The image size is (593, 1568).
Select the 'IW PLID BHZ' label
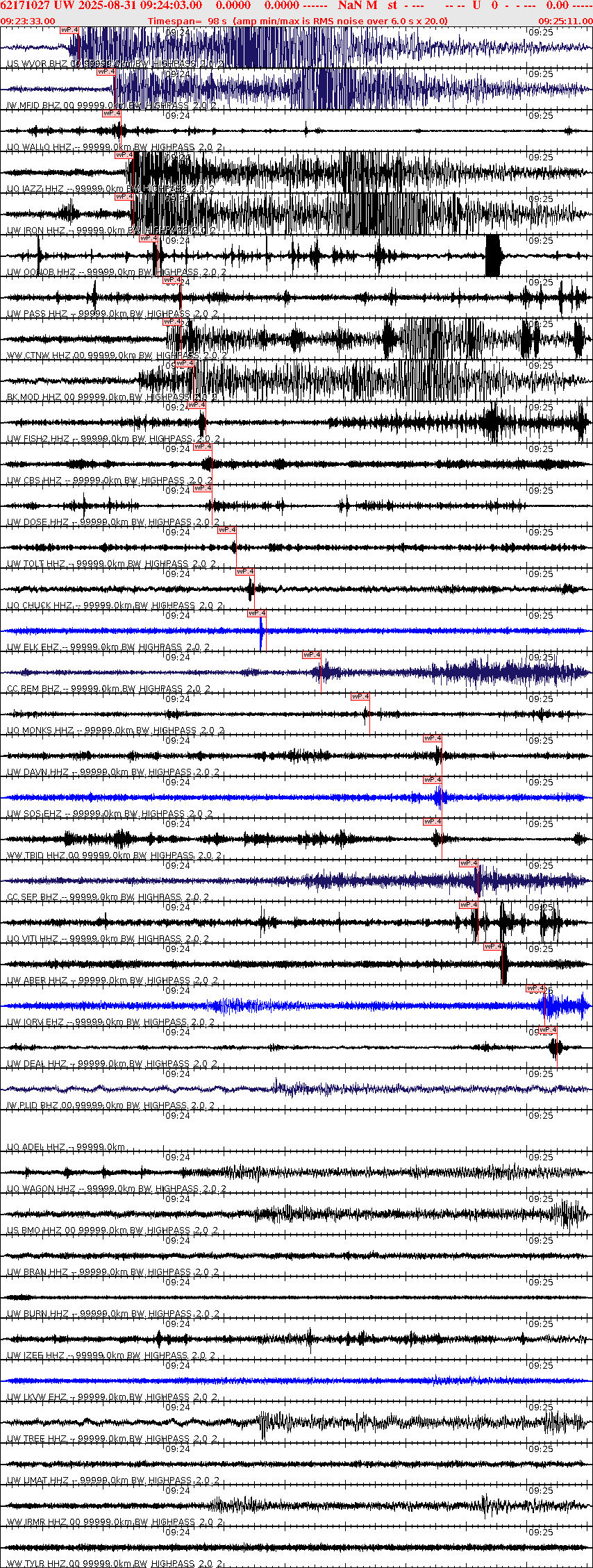[33, 1106]
